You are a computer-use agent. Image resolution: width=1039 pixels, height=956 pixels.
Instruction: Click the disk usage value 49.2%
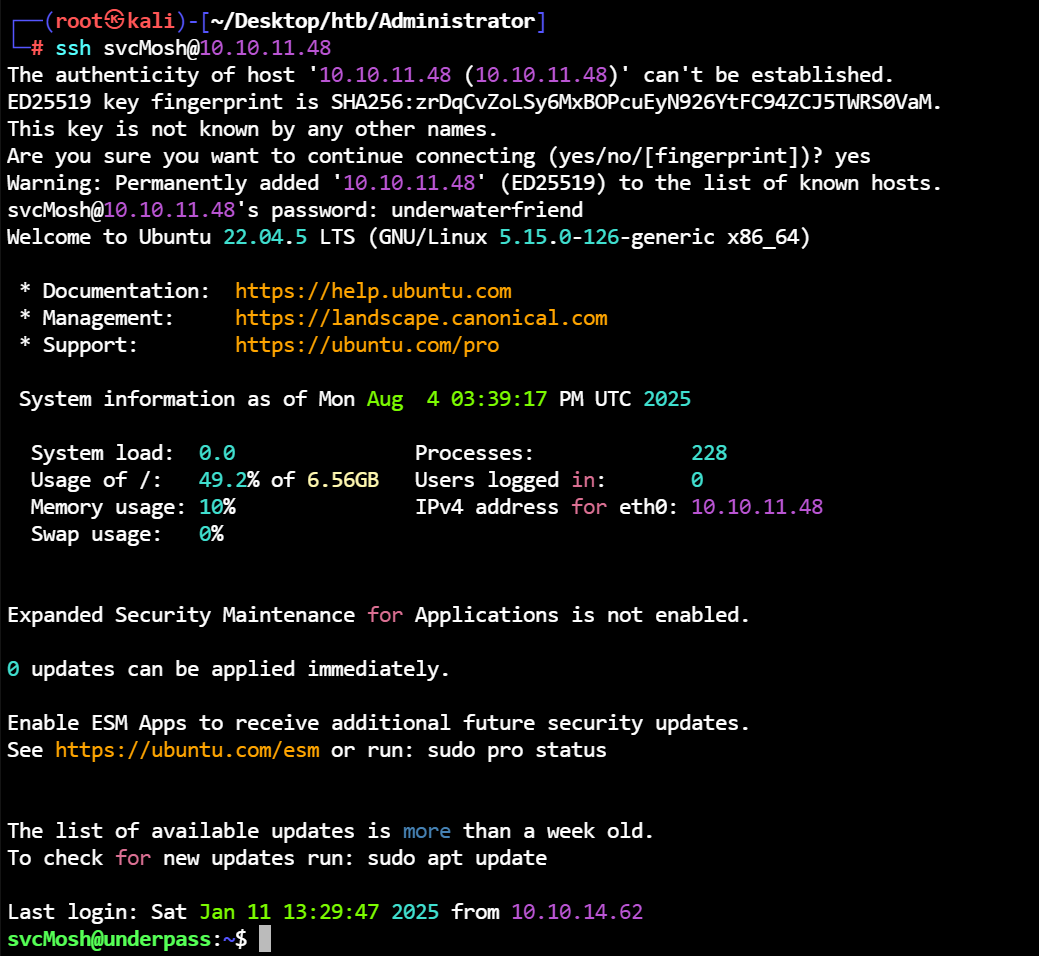click(x=223, y=480)
